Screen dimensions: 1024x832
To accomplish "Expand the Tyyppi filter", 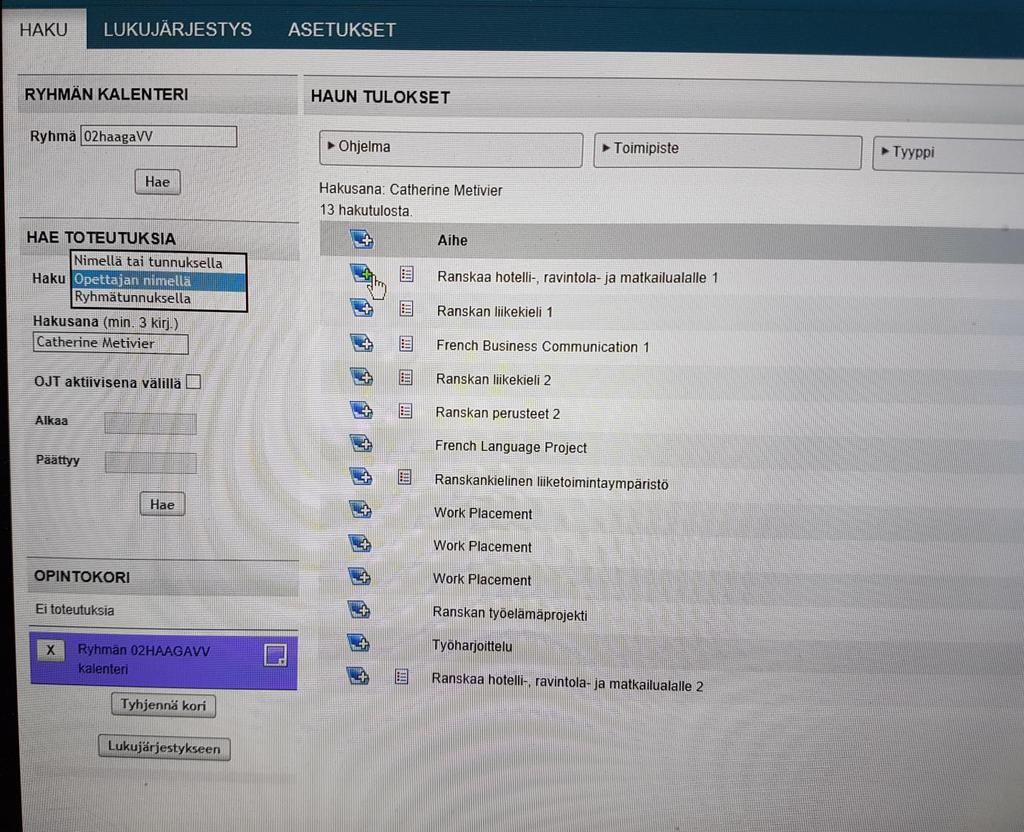I will pyautogui.click(x=948, y=154).
